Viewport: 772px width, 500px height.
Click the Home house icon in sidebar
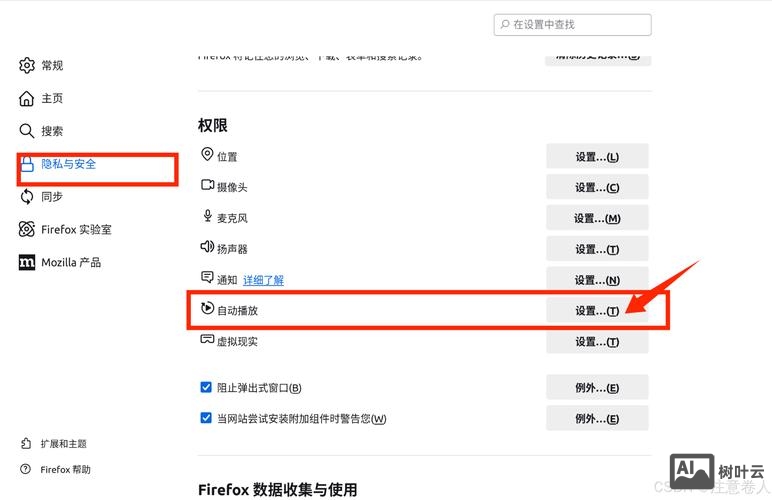click(x=27, y=98)
